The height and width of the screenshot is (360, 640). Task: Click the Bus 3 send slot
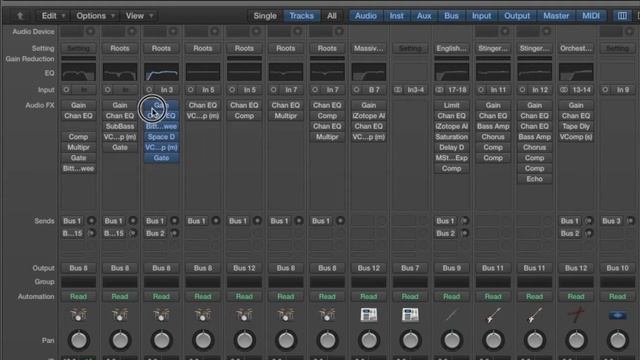click(611, 221)
